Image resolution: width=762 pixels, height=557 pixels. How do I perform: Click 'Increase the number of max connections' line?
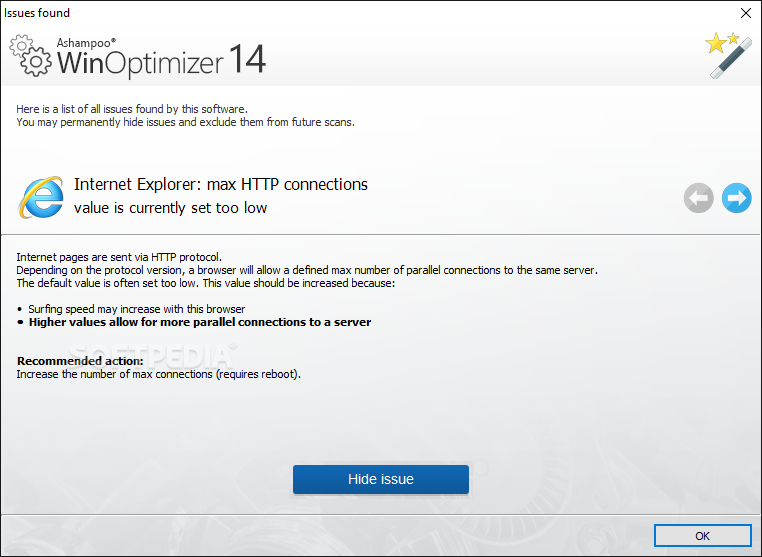158,374
